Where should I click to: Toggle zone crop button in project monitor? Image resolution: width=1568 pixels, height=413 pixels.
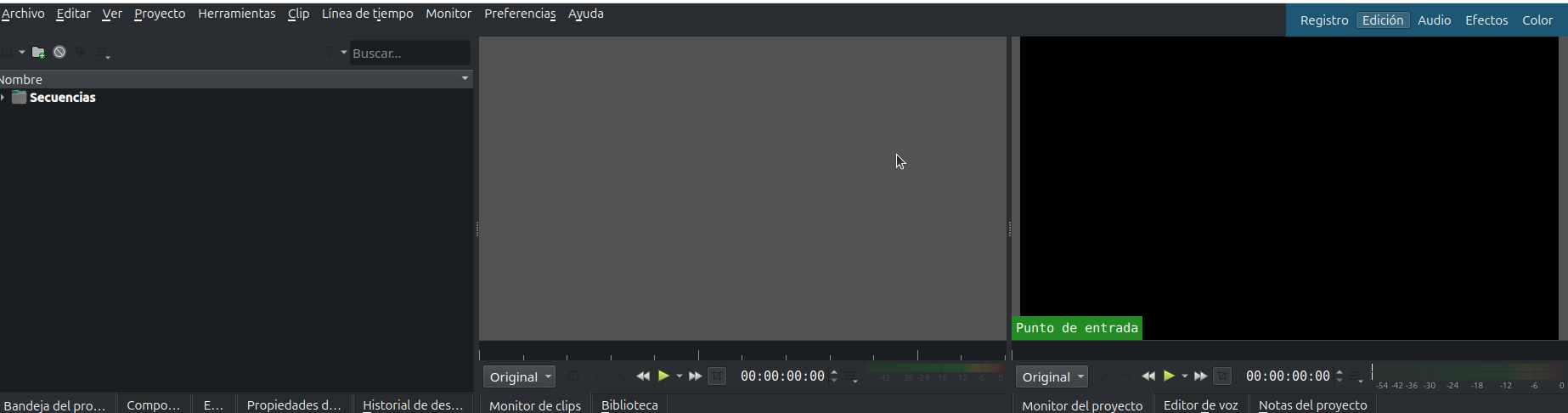coord(1222,376)
